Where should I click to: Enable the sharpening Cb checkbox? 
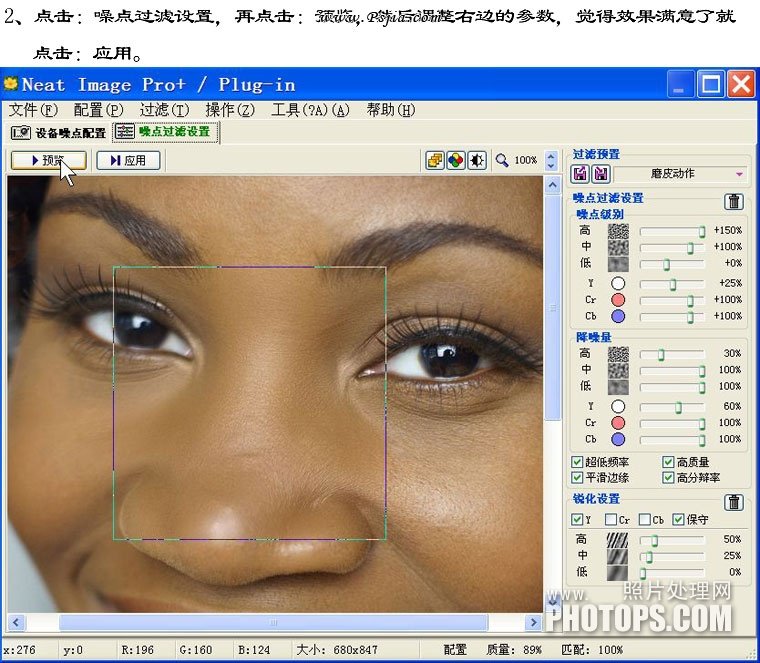pos(645,520)
